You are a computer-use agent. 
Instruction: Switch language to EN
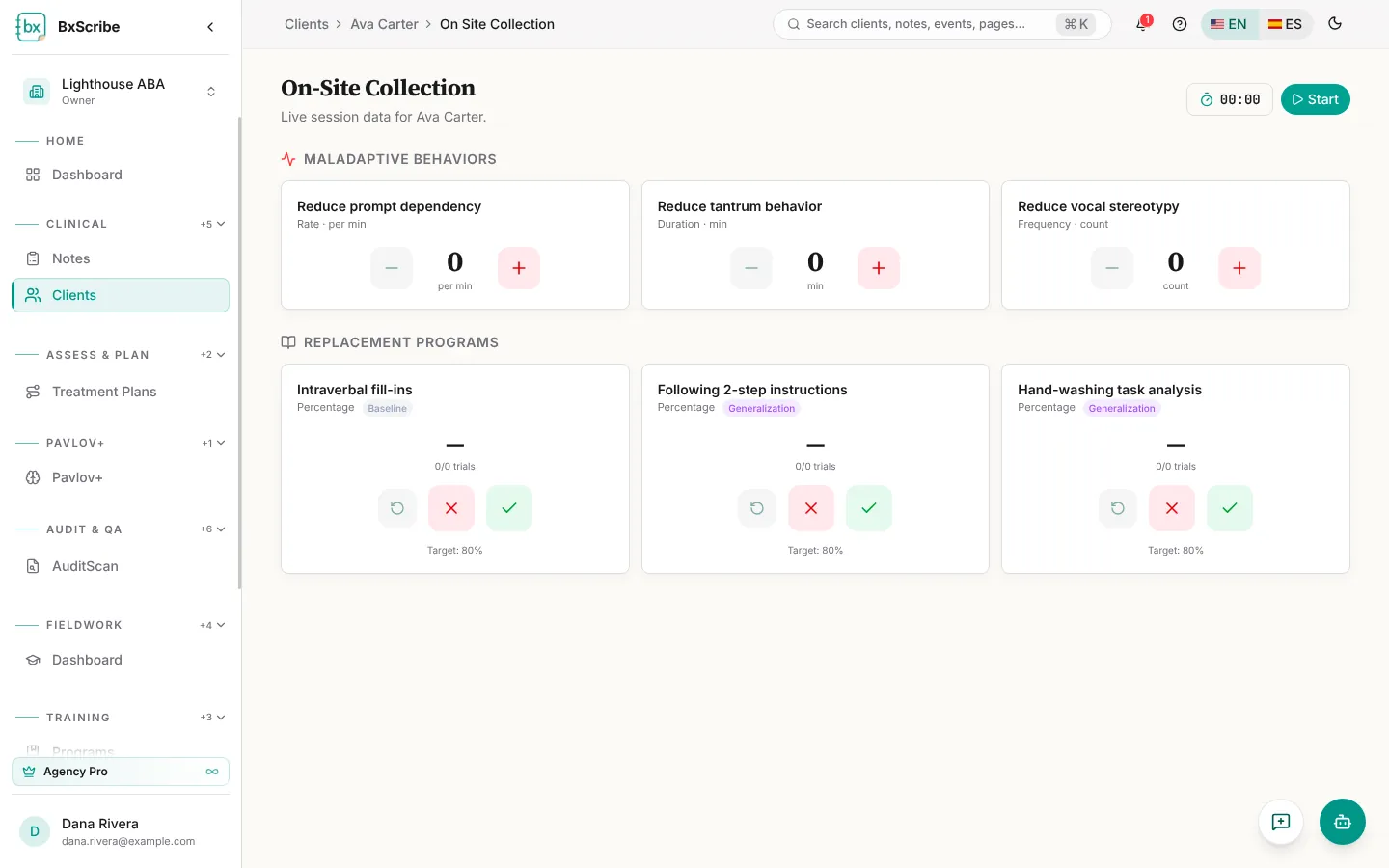(x=1229, y=24)
